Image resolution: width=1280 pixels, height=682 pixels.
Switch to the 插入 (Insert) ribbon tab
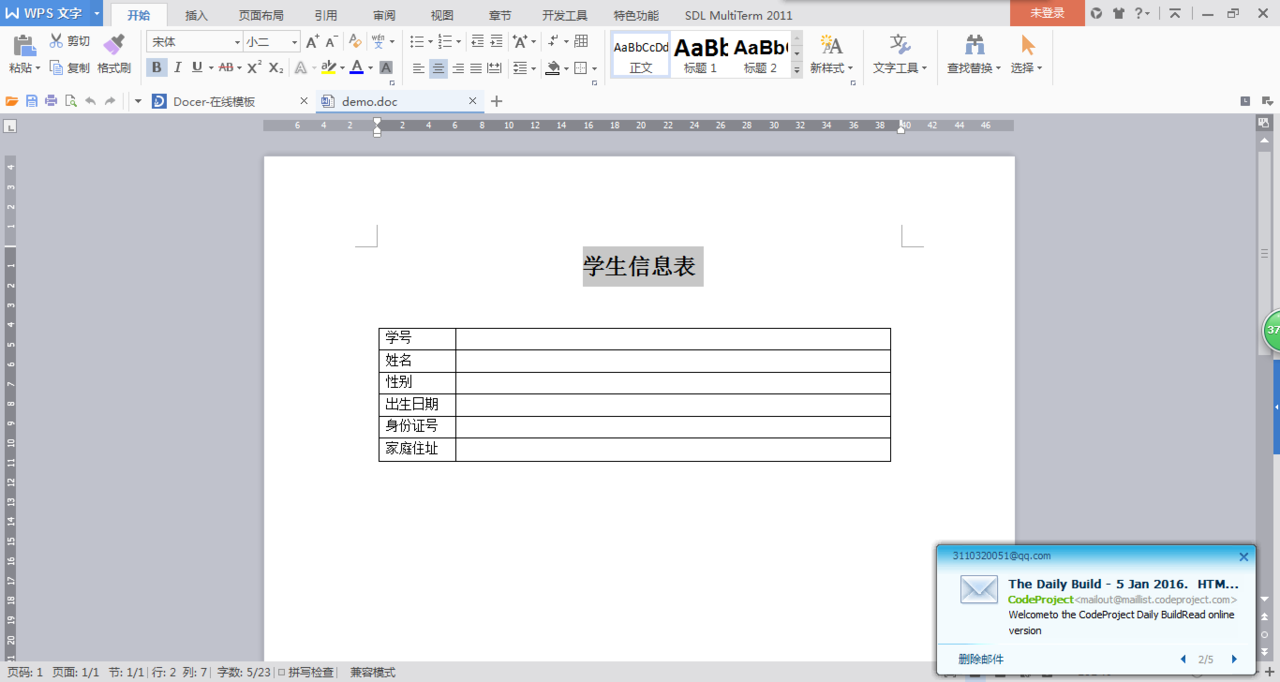(x=196, y=15)
